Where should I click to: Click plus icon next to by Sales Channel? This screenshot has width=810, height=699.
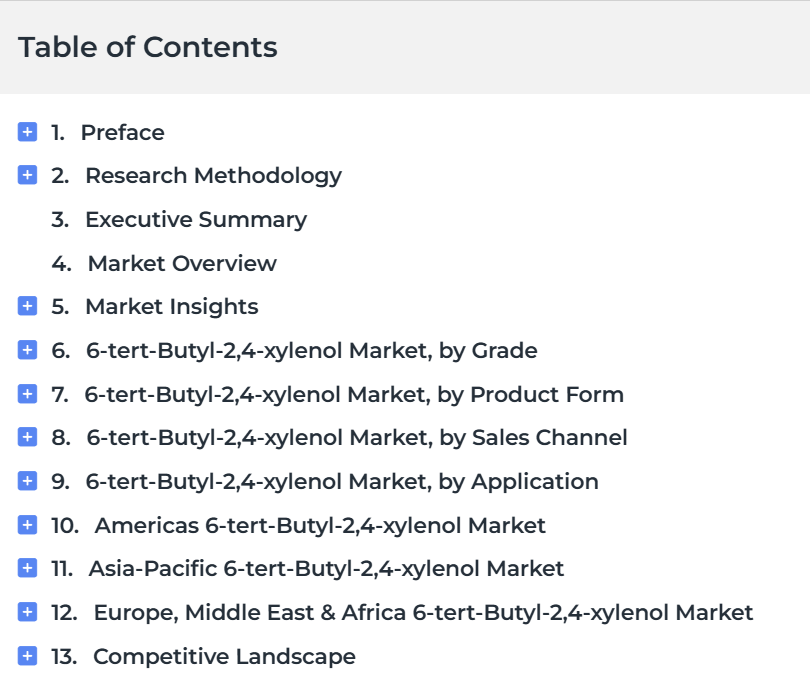pos(27,437)
